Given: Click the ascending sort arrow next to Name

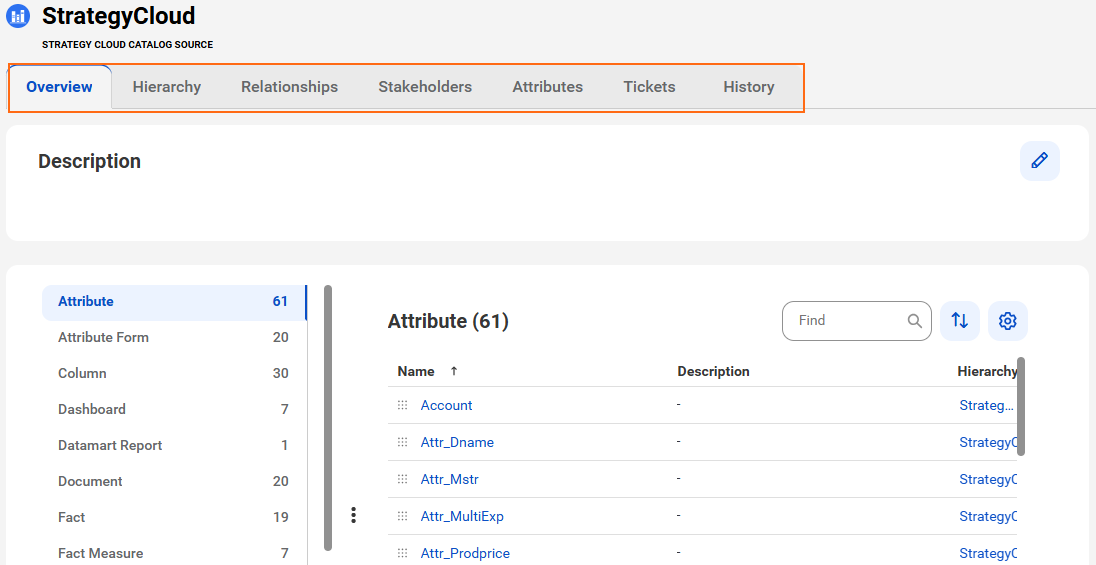Looking at the screenshot, I should pyautogui.click(x=454, y=371).
